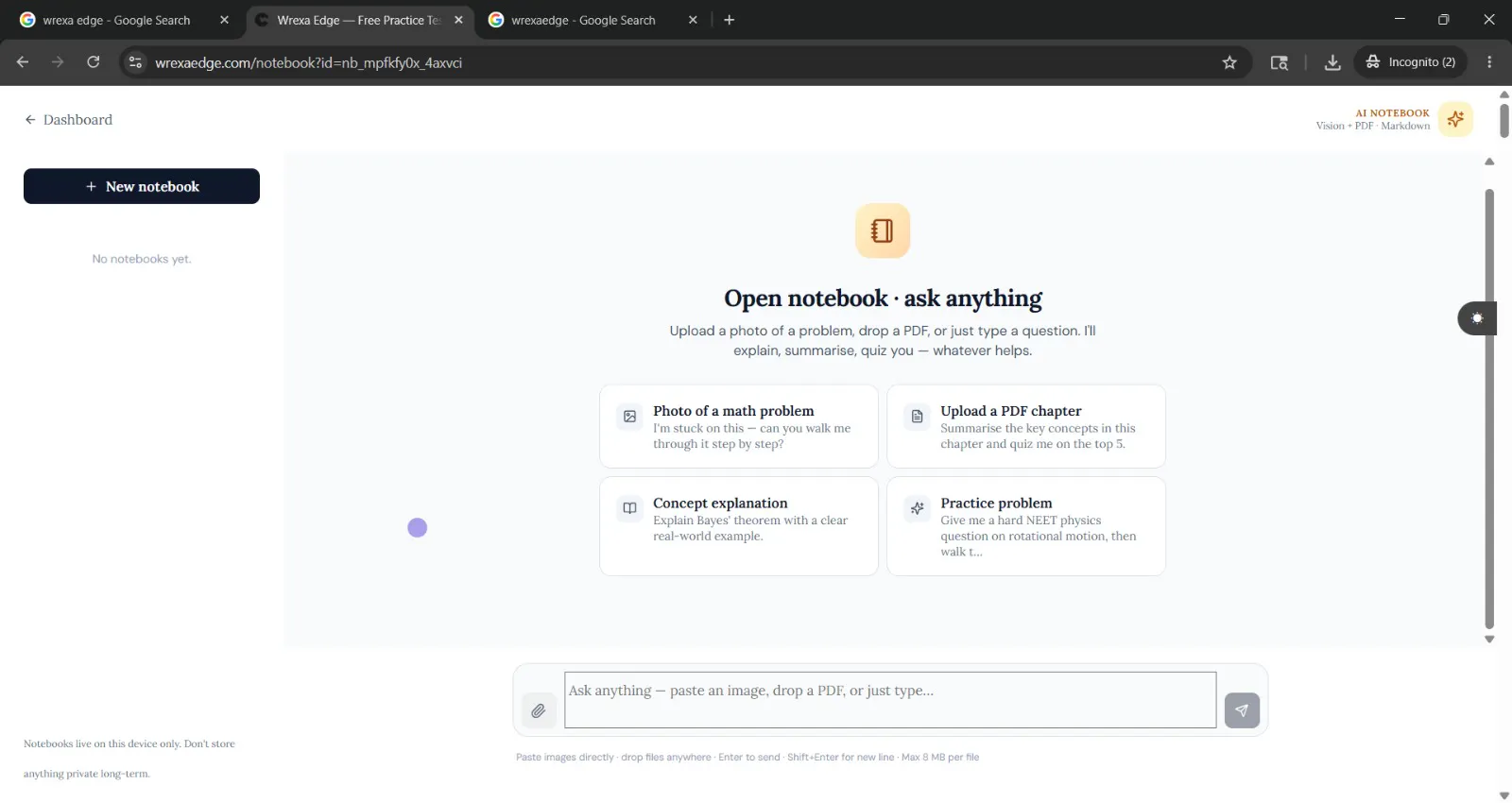Minimize the browser window
This screenshot has width=1512, height=803.
click(1400, 19)
